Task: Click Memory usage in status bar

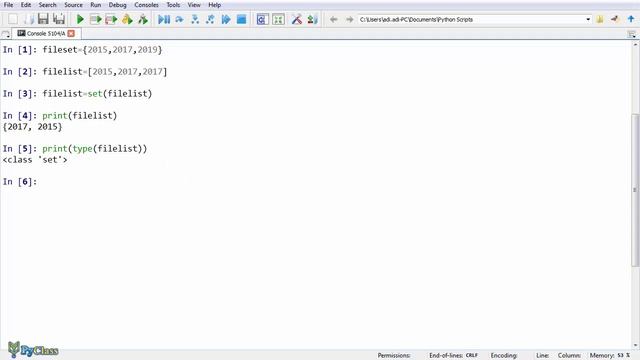Action: (x=610, y=356)
